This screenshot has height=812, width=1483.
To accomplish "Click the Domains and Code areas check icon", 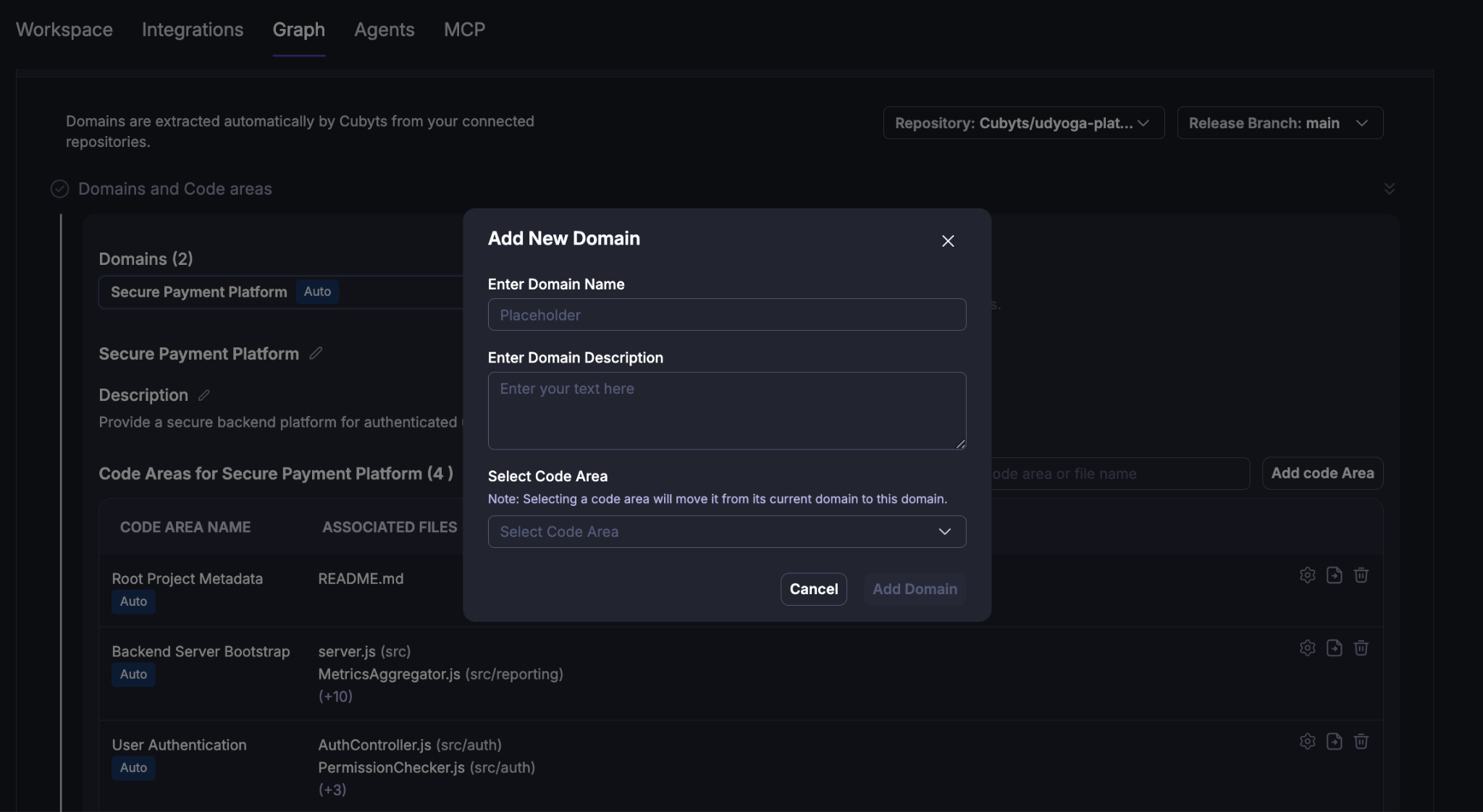I will pos(59,189).
